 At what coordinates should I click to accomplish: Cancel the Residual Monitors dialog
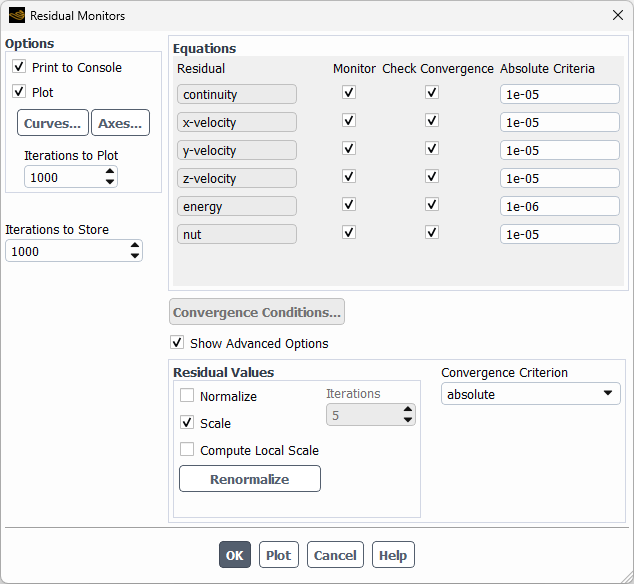[x=335, y=555]
